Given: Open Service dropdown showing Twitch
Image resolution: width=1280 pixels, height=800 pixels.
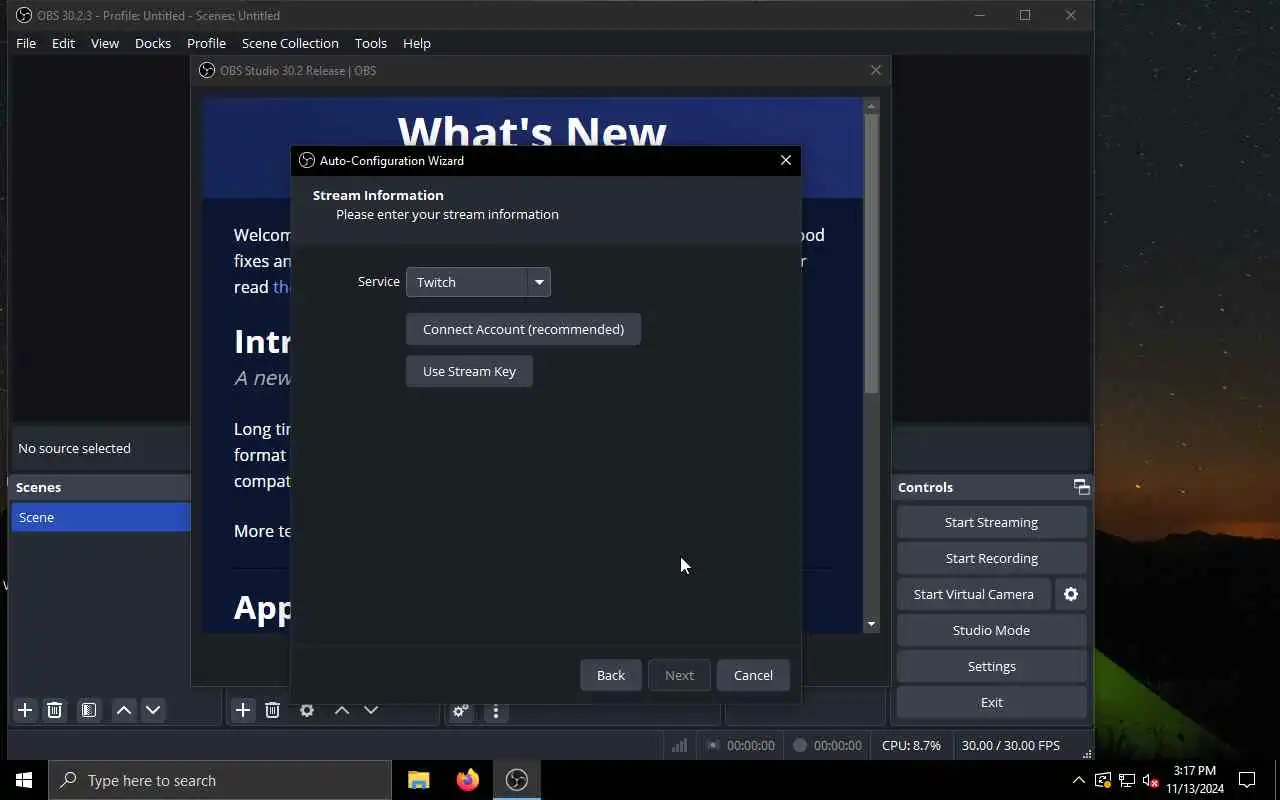Looking at the screenshot, I should pyautogui.click(x=478, y=282).
